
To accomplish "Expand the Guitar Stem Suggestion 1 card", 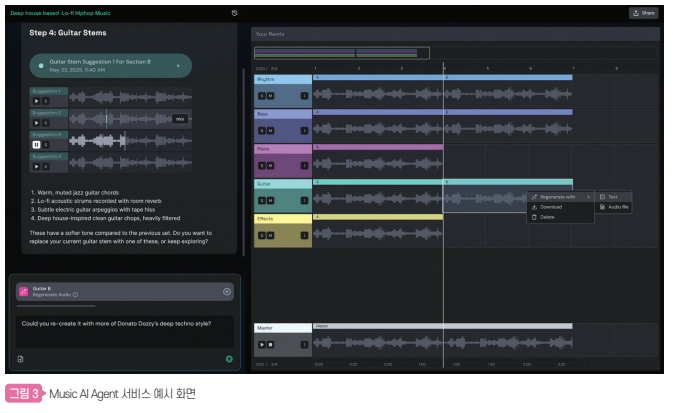I will point(179,66).
